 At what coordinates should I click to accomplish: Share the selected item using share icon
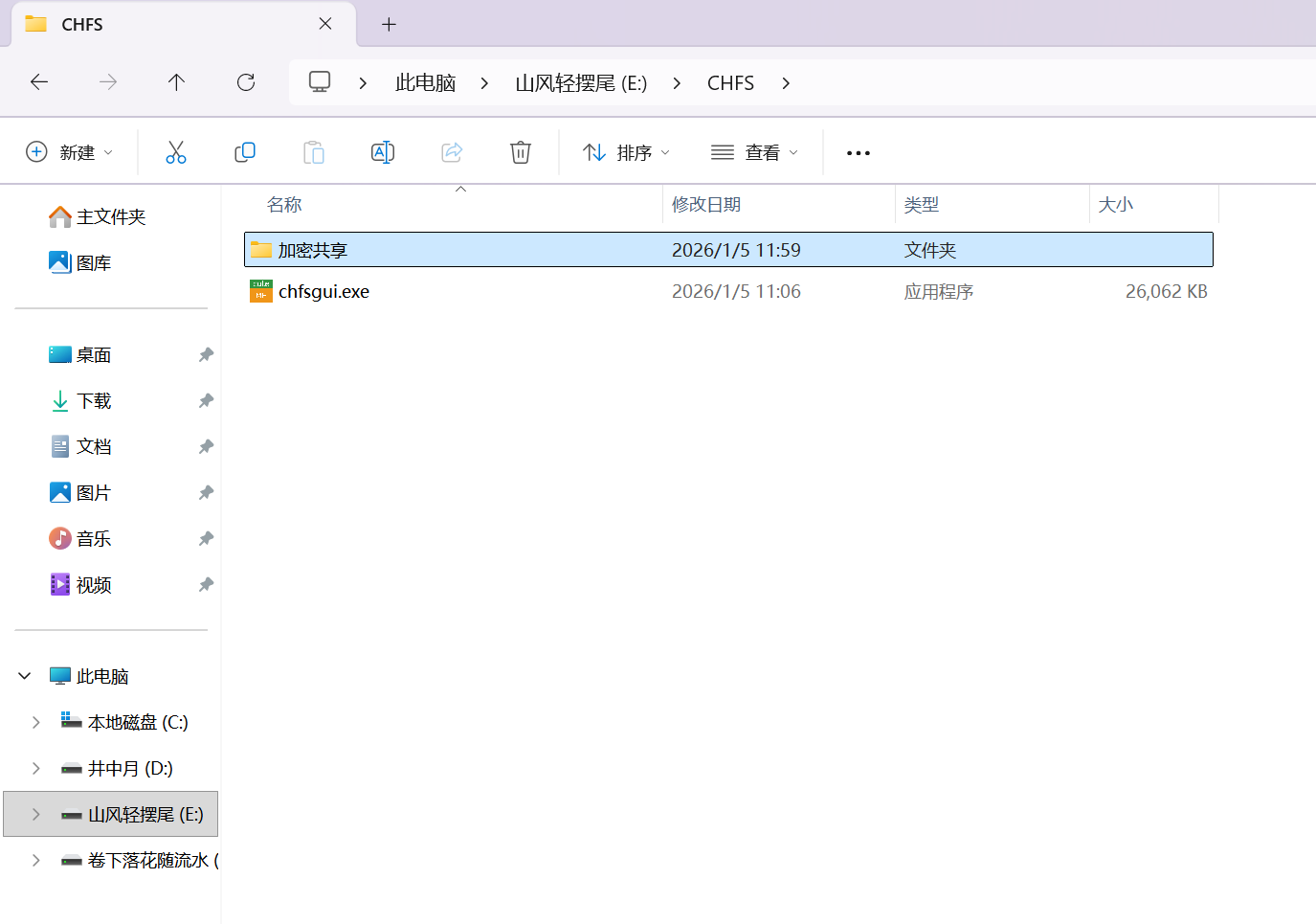(451, 151)
